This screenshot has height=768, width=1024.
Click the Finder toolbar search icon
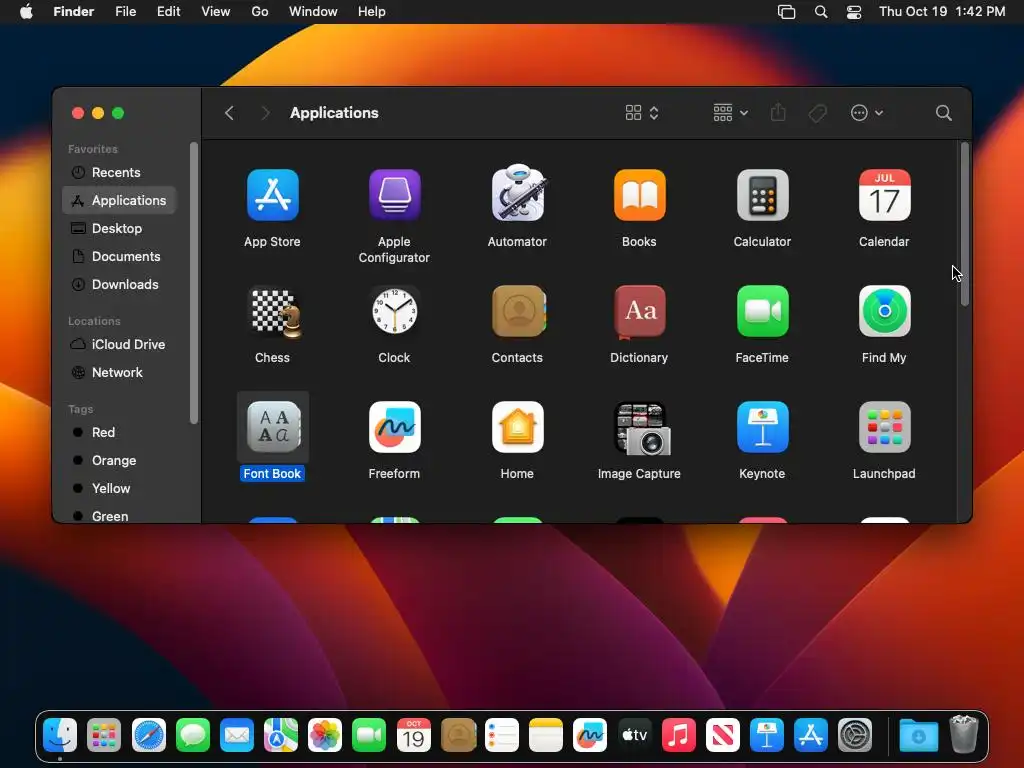(943, 113)
